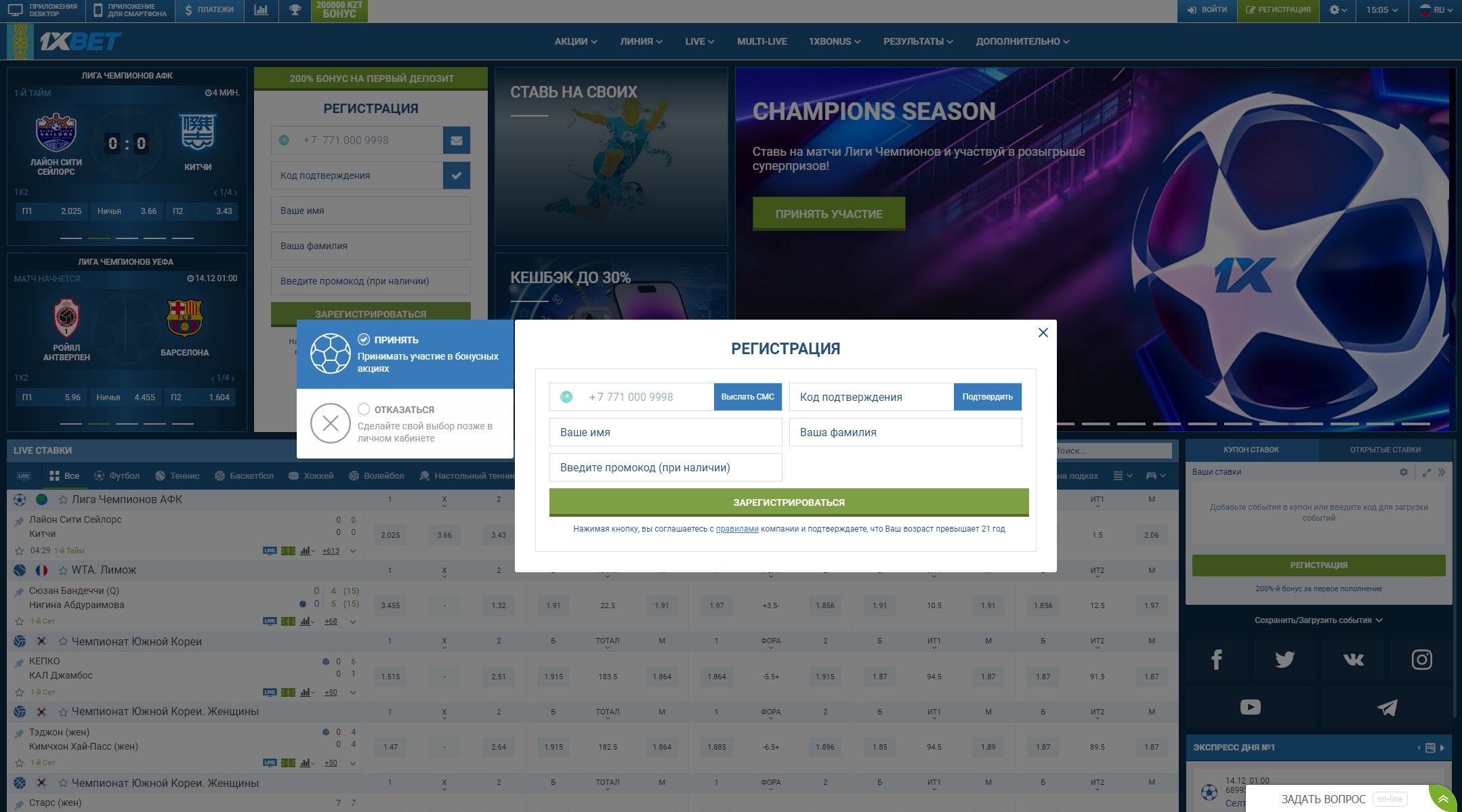Open statistics chart icon for Сюзан Бандеччи match

coord(306,621)
